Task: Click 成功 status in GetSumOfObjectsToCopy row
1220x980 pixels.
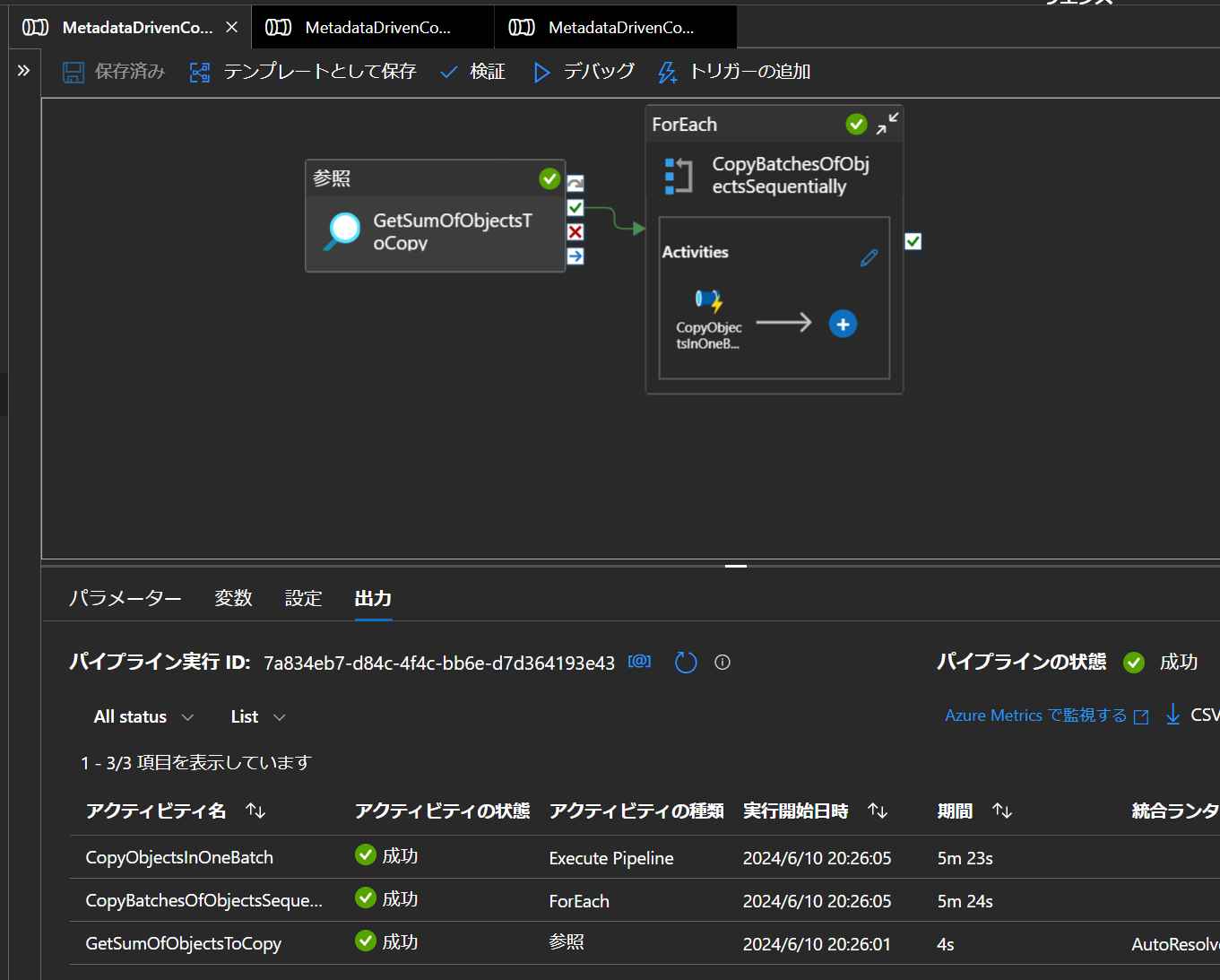Action: 386,942
